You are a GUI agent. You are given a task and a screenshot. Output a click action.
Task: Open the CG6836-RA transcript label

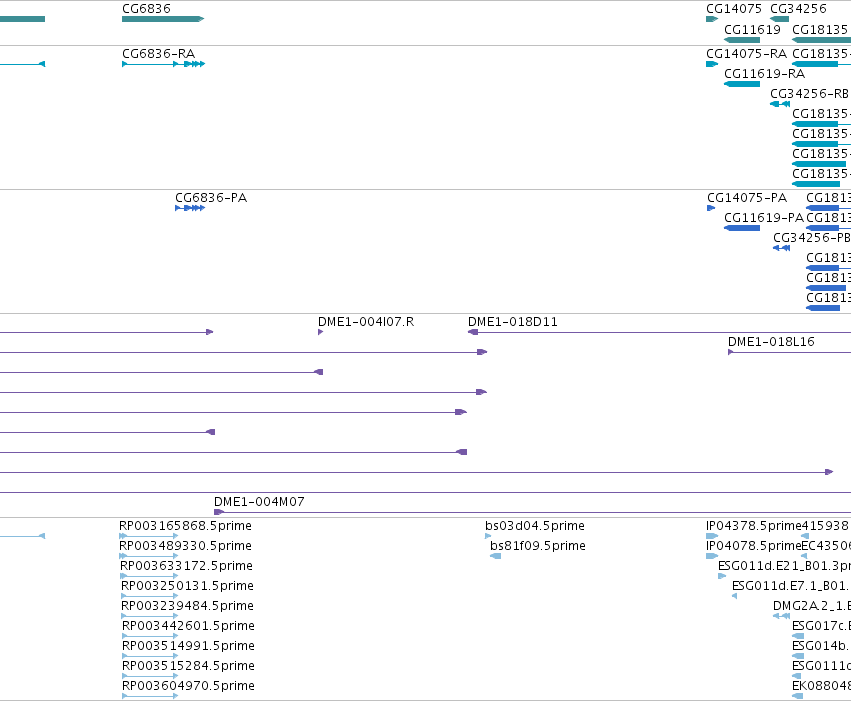pyautogui.click(x=158, y=54)
